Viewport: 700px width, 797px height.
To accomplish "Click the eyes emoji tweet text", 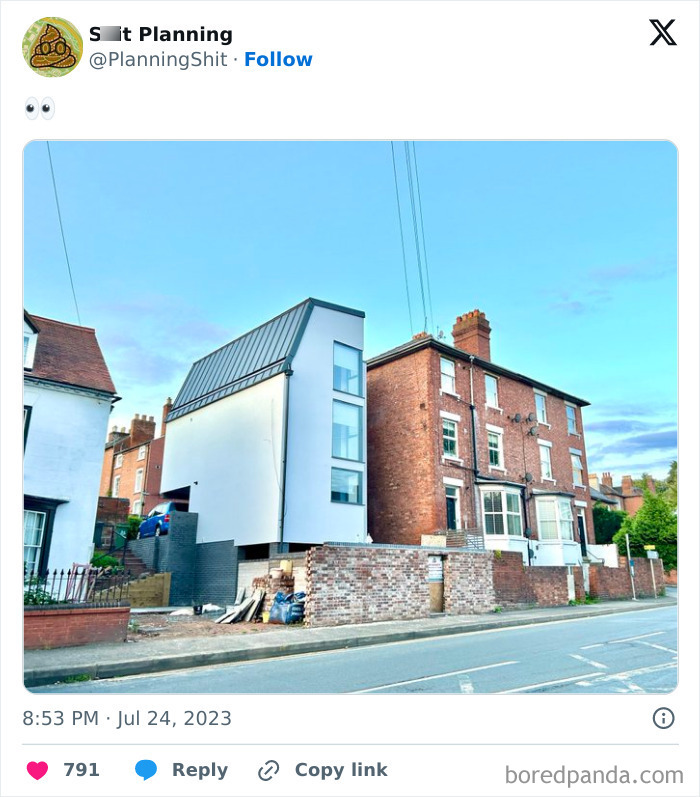I will tap(40, 108).
